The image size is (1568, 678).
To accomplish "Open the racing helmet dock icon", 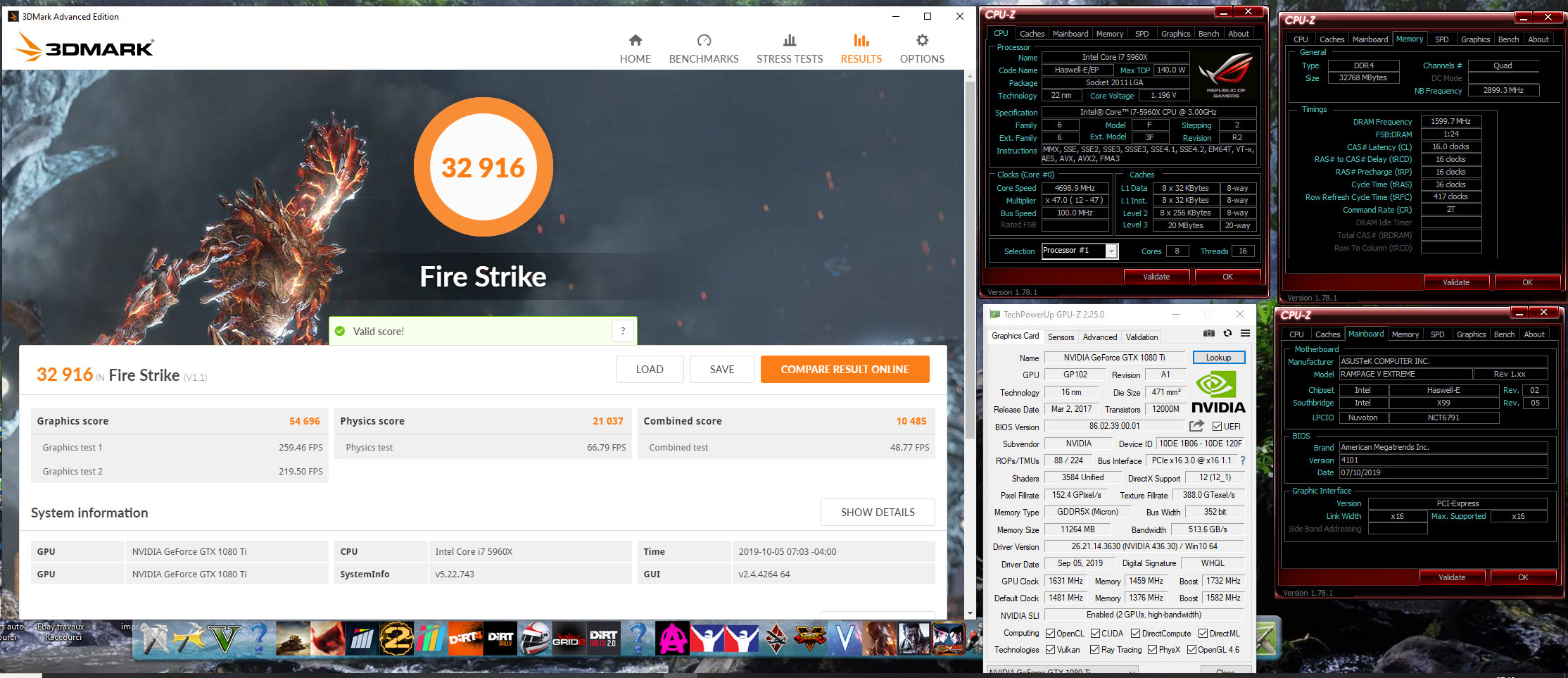I will point(534,638).
